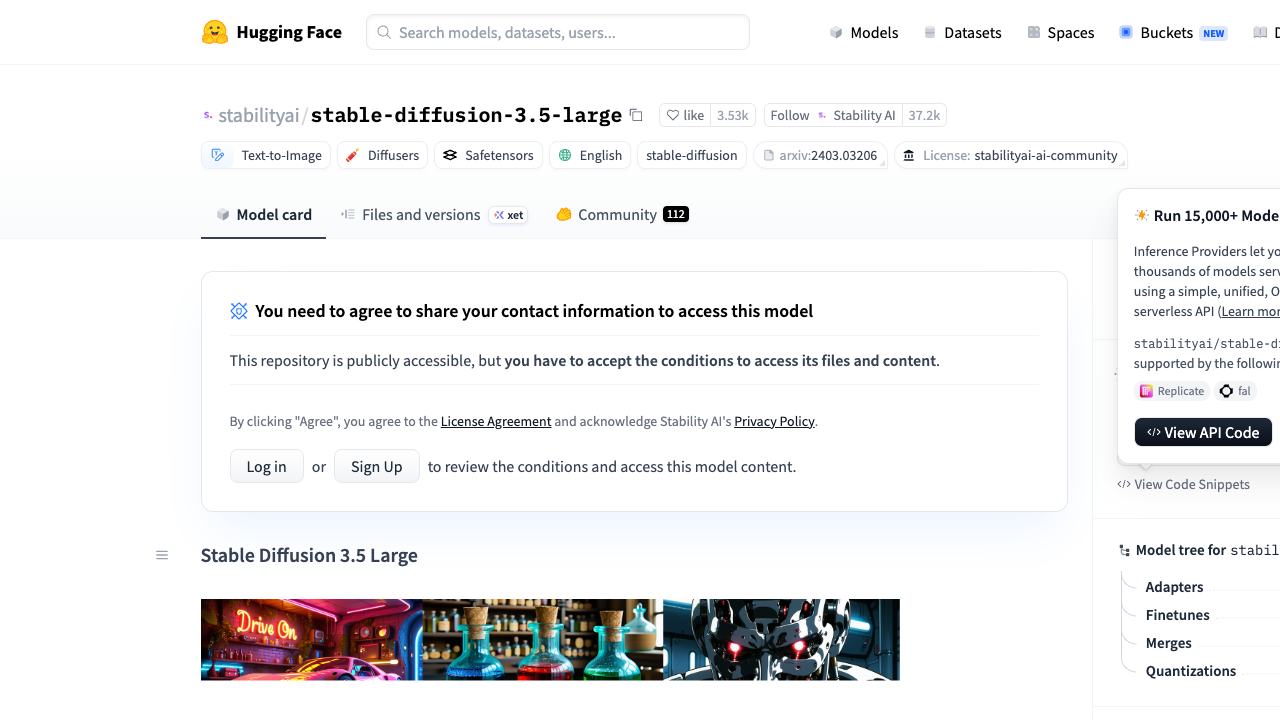
Task: Click the Safetensors icon
Action: click(x=450, y=155)
